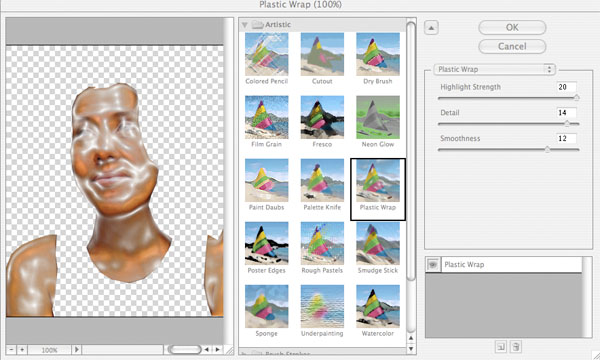Screen dimensions: 600x360
Task: Click the Smoothness slider
Action: coord(509,150)
